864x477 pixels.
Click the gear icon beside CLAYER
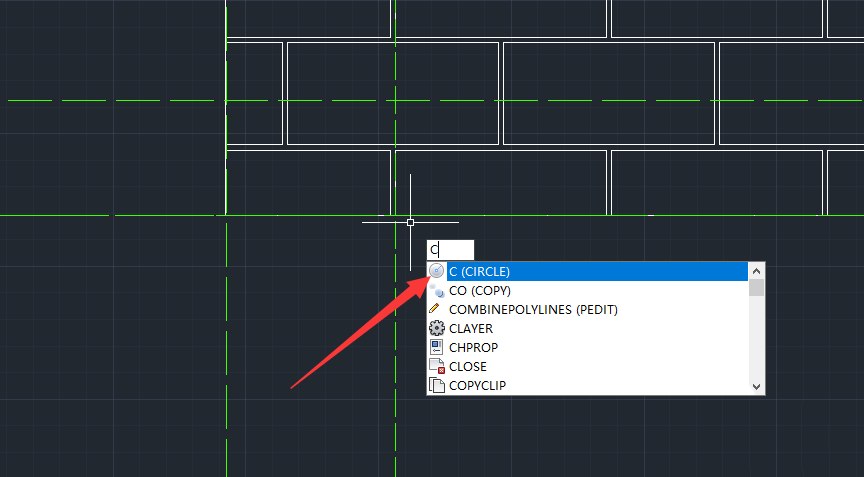436,328
